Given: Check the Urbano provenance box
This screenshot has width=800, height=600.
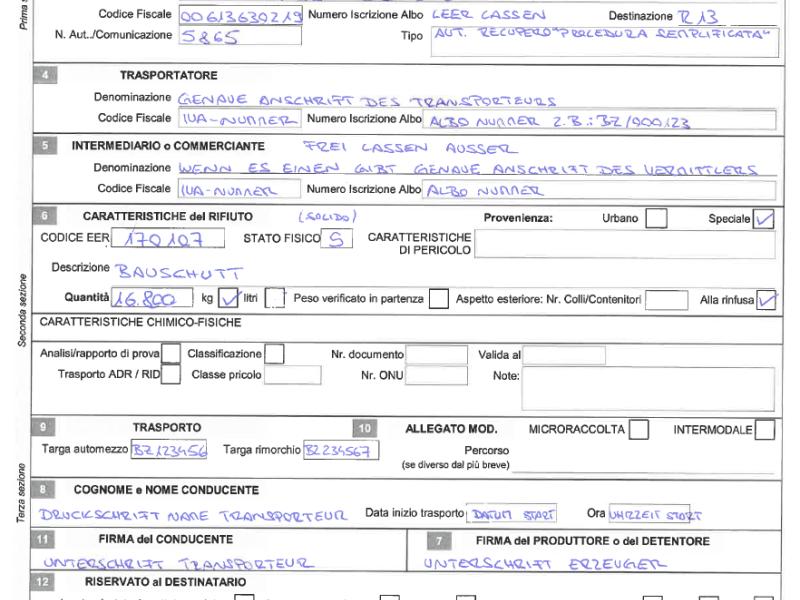Looking at the screenshot, I should point(656,218).
